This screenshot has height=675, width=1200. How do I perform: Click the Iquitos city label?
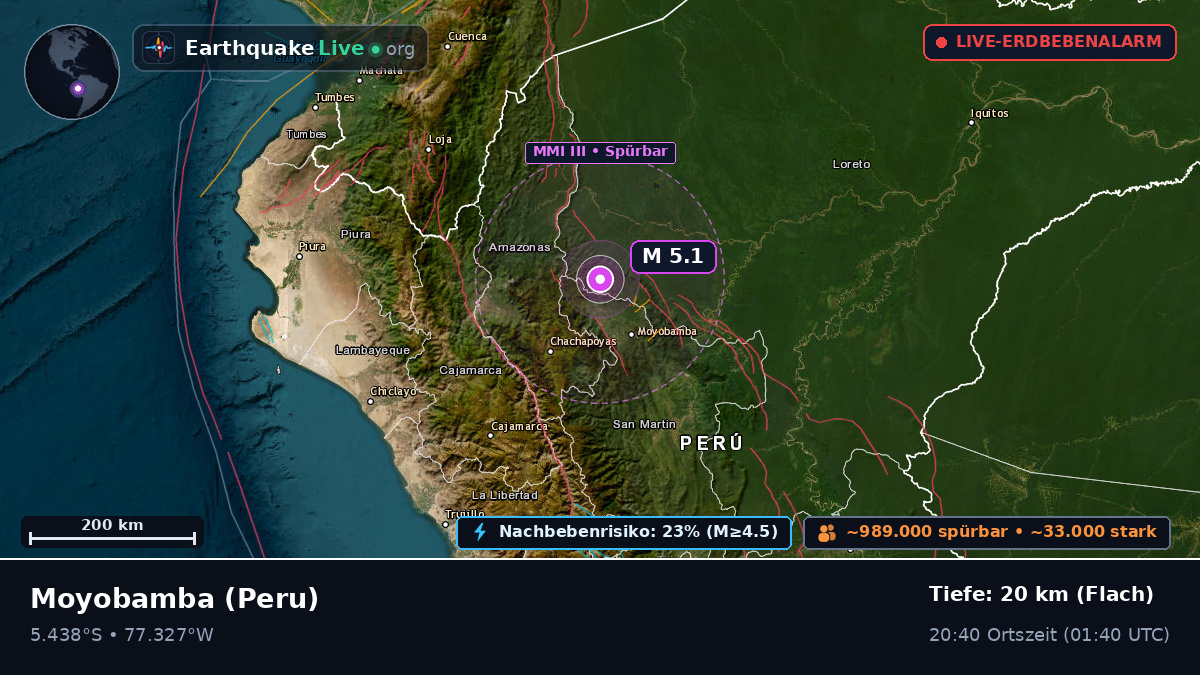point(989,113)
